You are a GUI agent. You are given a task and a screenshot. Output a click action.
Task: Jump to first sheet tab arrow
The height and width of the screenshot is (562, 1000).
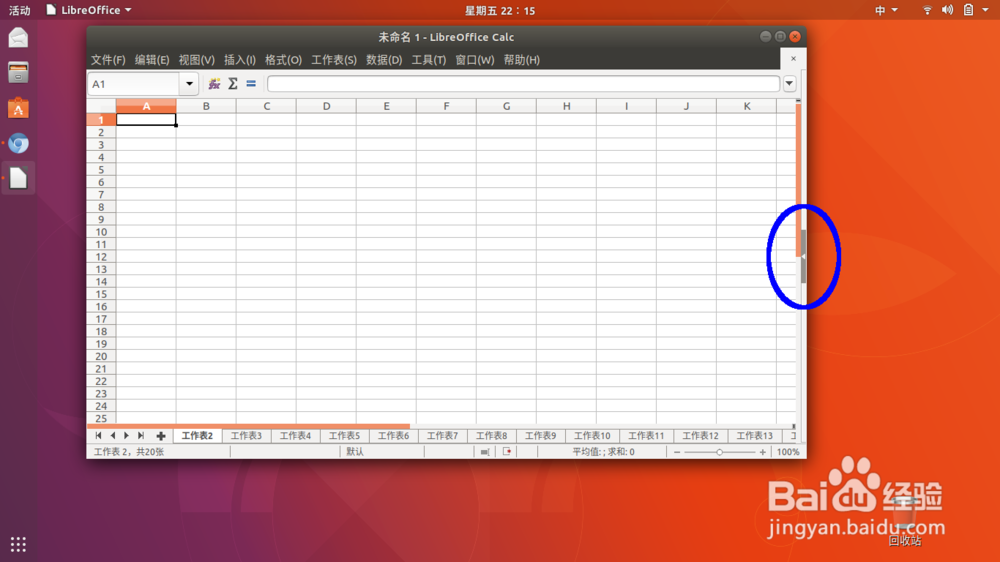pyautogui.click(x=98, y=436)
